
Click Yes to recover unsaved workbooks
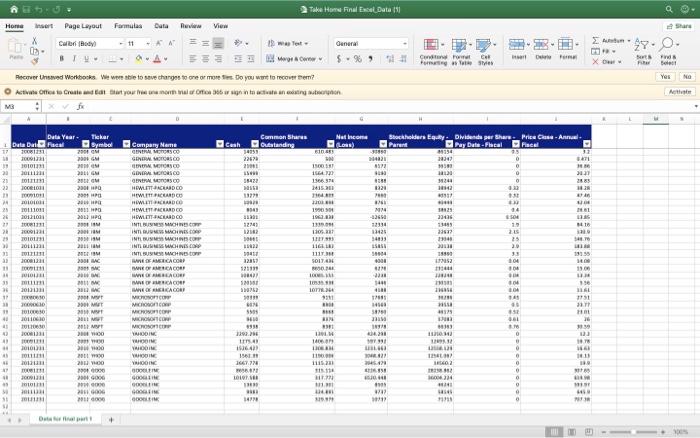[665, 77]
